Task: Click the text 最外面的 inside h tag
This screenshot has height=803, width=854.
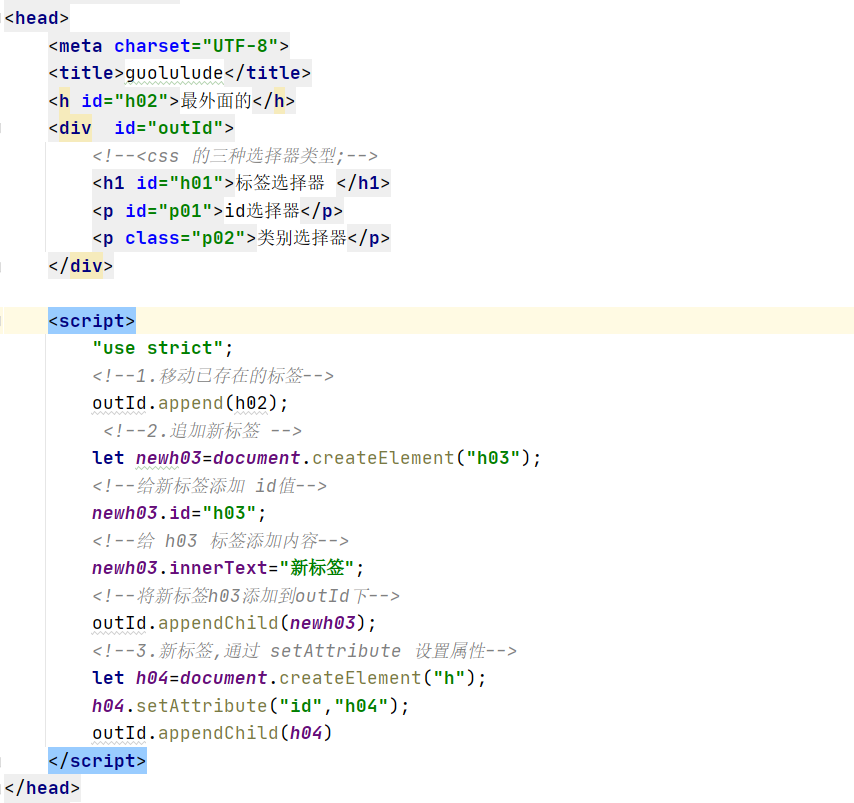Action: tap(216, 101)
